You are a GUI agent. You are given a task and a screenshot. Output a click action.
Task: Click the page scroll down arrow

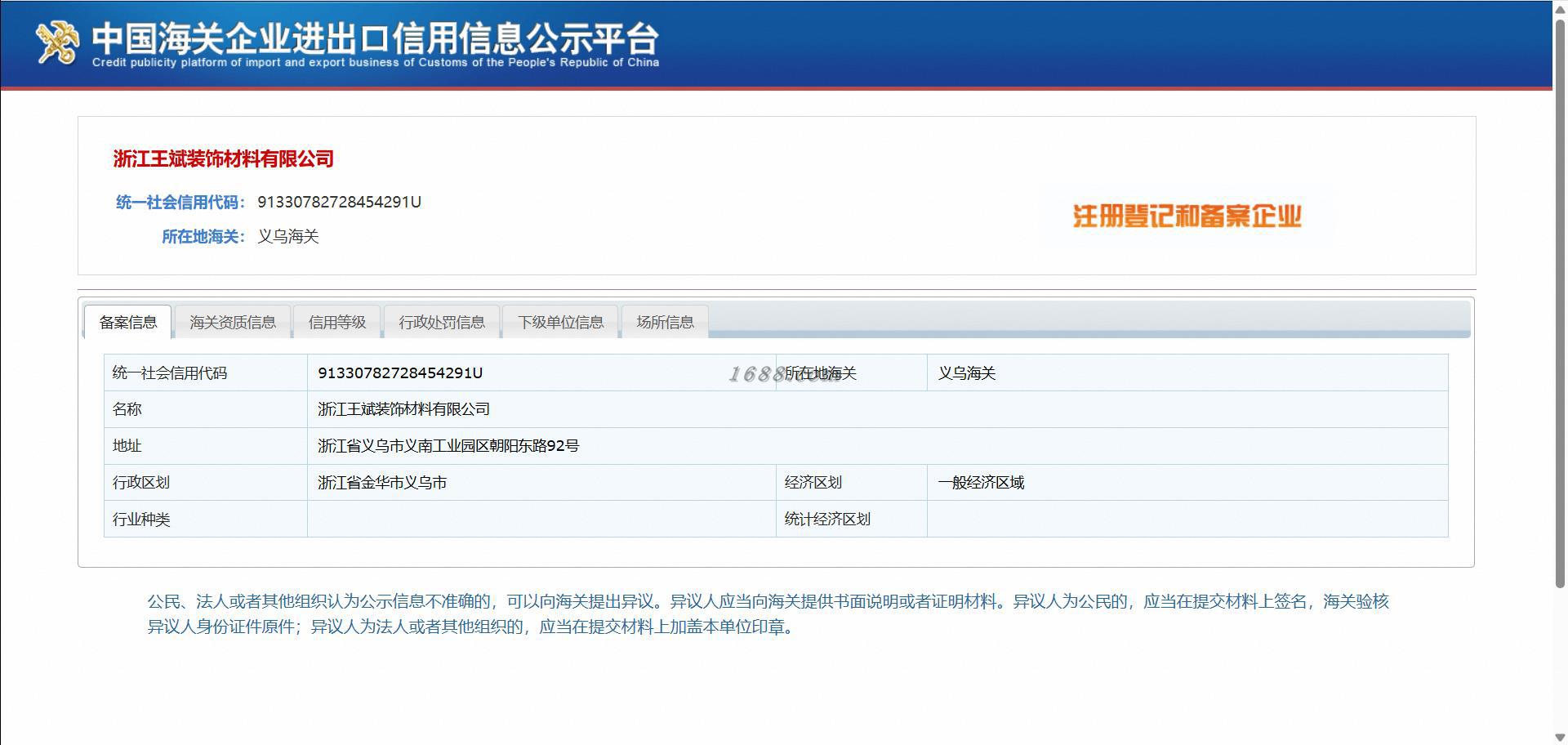(1560, 738)
